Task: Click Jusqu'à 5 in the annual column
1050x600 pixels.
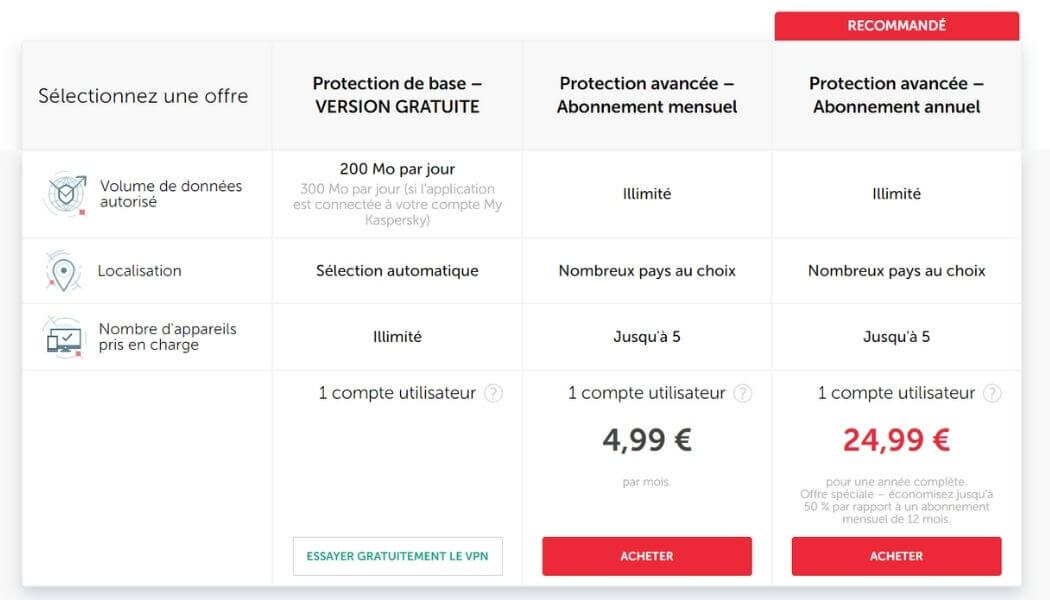Action: (x=896, y=336)
